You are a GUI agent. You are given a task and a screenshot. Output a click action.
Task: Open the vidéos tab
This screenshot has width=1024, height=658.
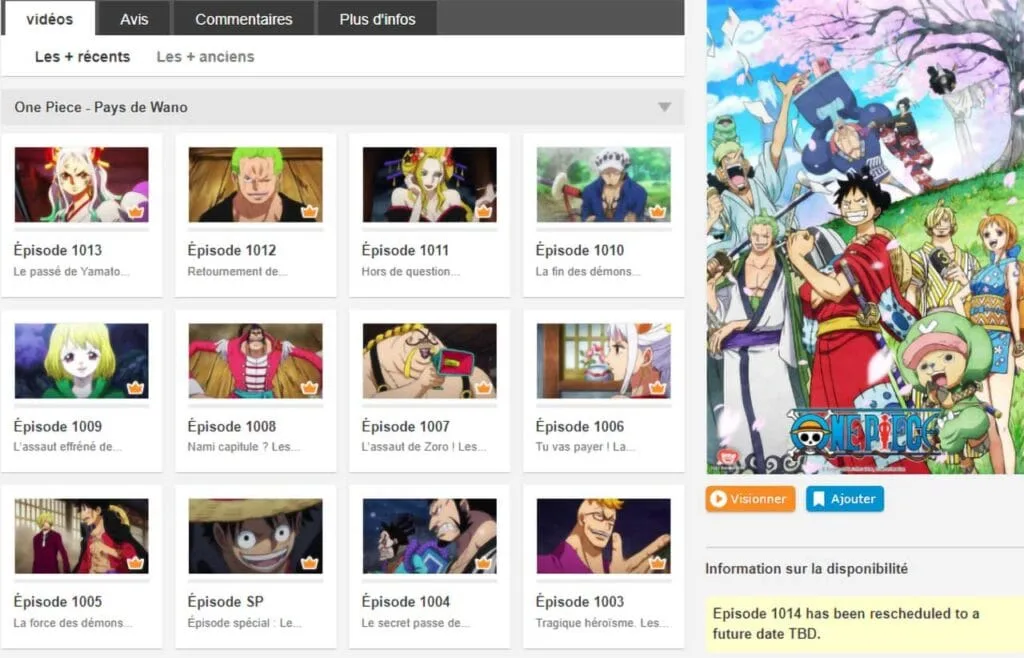point(50,19)
